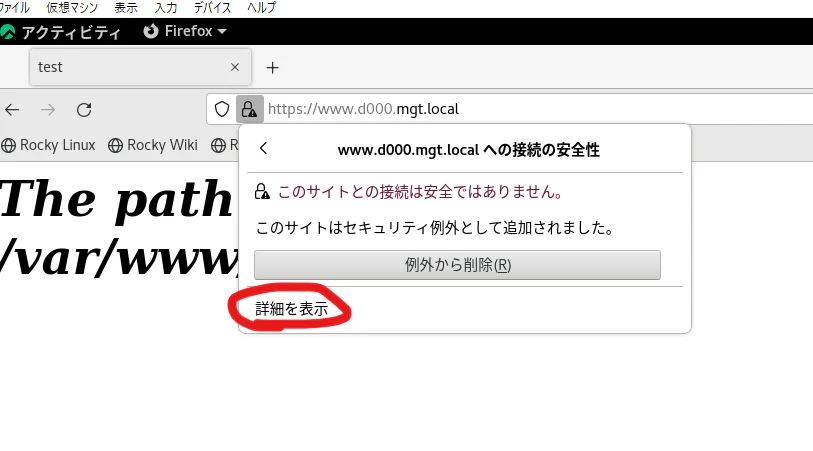Go forward one page

click(x=48, y=109)
